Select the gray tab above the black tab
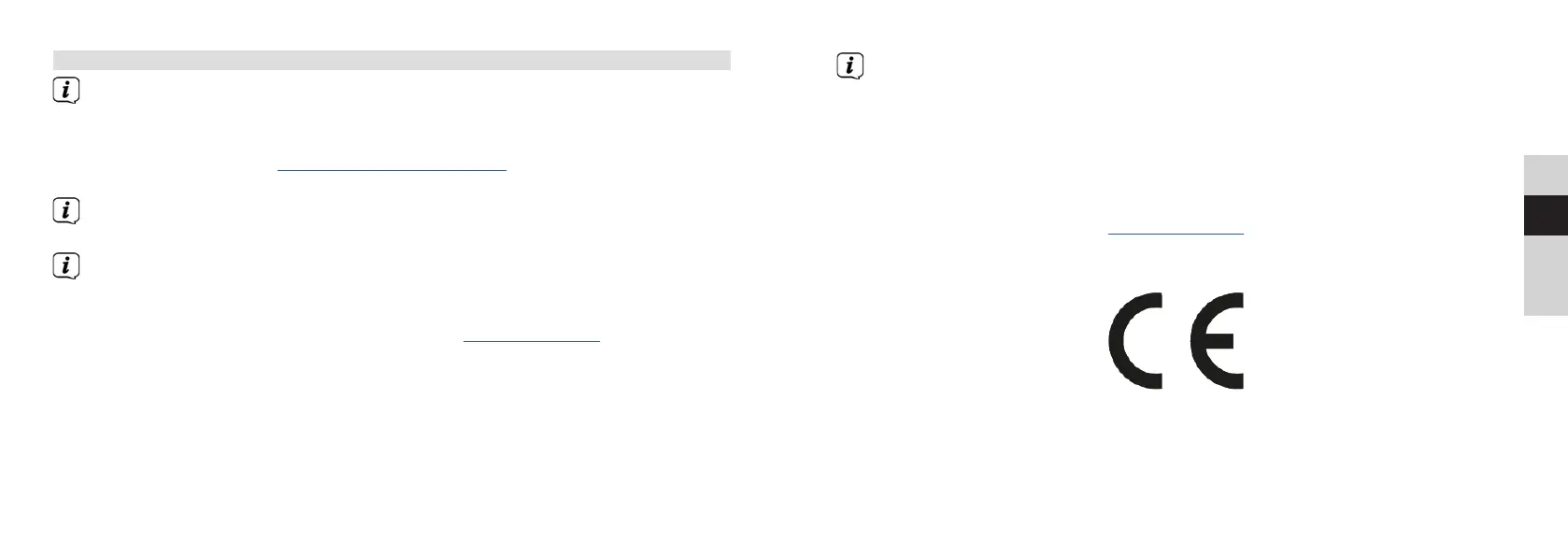Viewport: 1568px width, 556px height. coord(1546,176)
